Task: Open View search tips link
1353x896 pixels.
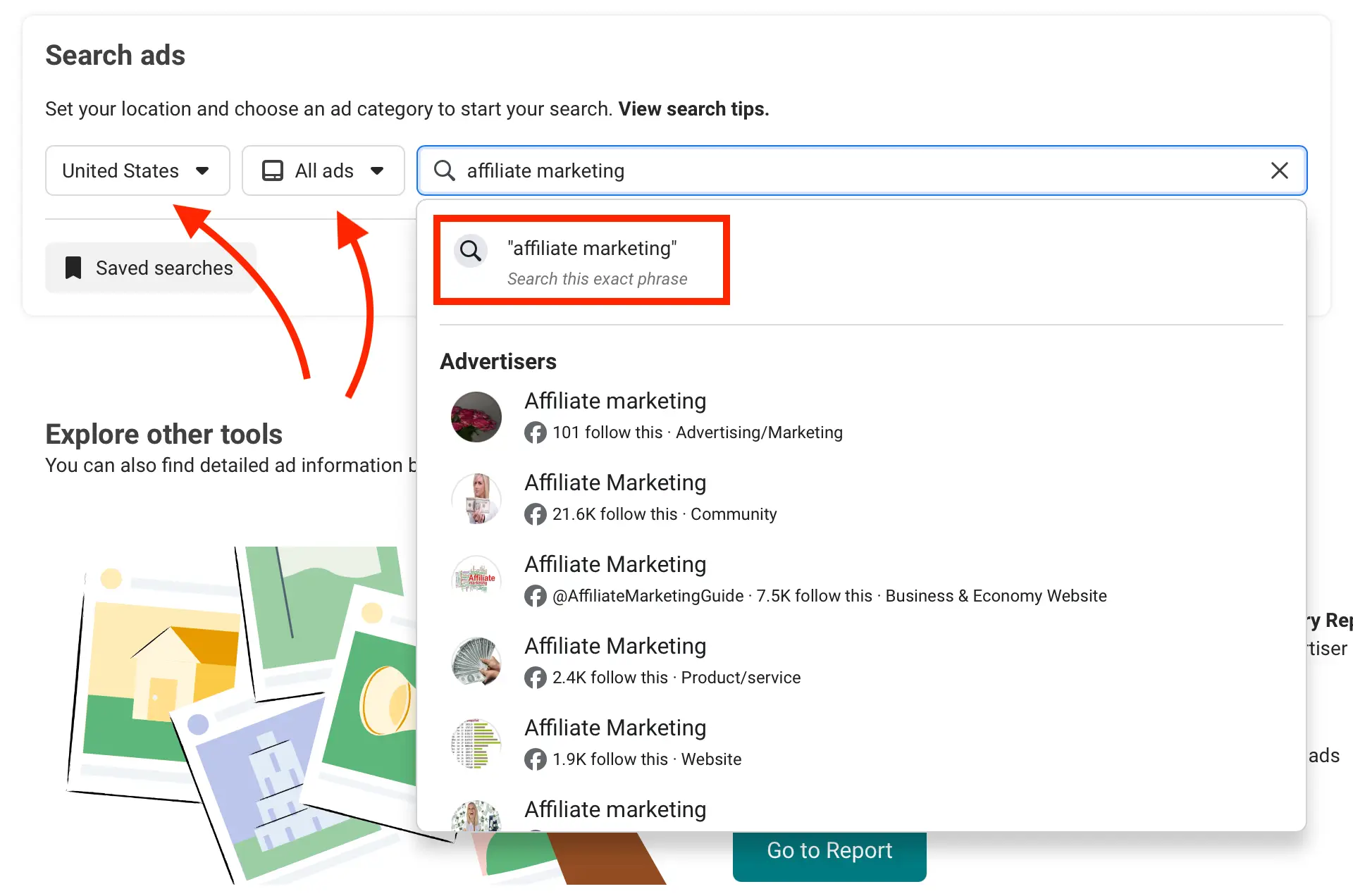Action: click(x=693, y=109)
